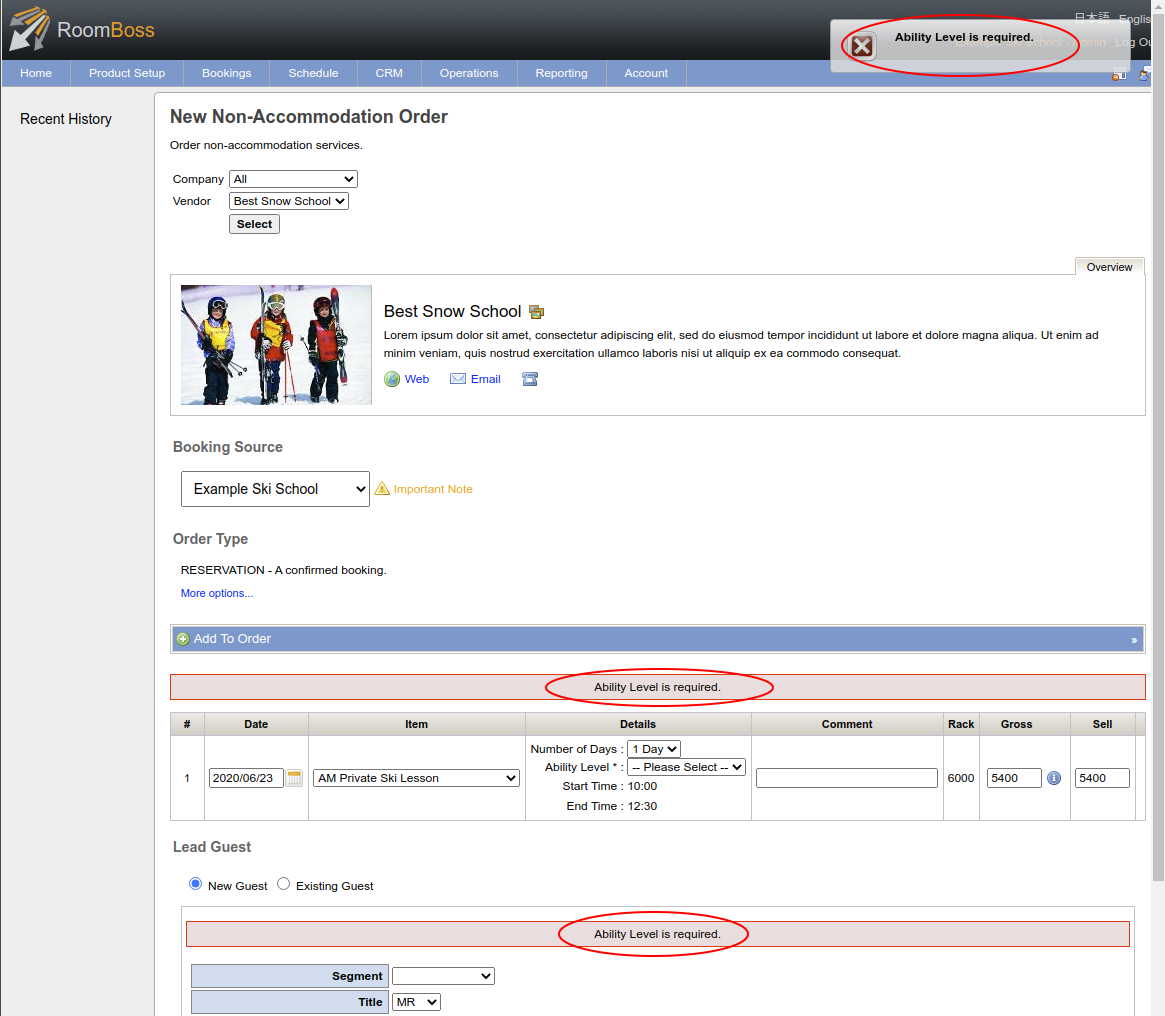Open the vendor website via the globe icon
This screenshot has height=1016, width=1165.
point(392,379)
